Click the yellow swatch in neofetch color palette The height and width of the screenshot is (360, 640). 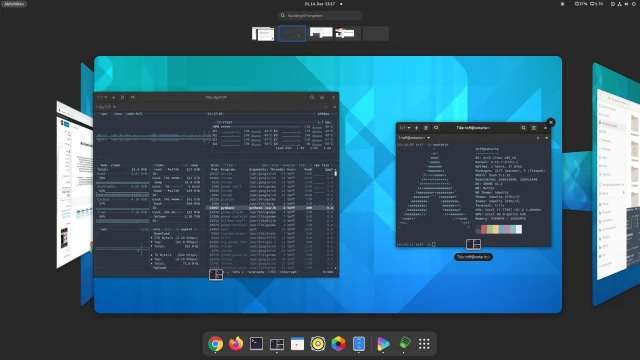tap(495, 229)
